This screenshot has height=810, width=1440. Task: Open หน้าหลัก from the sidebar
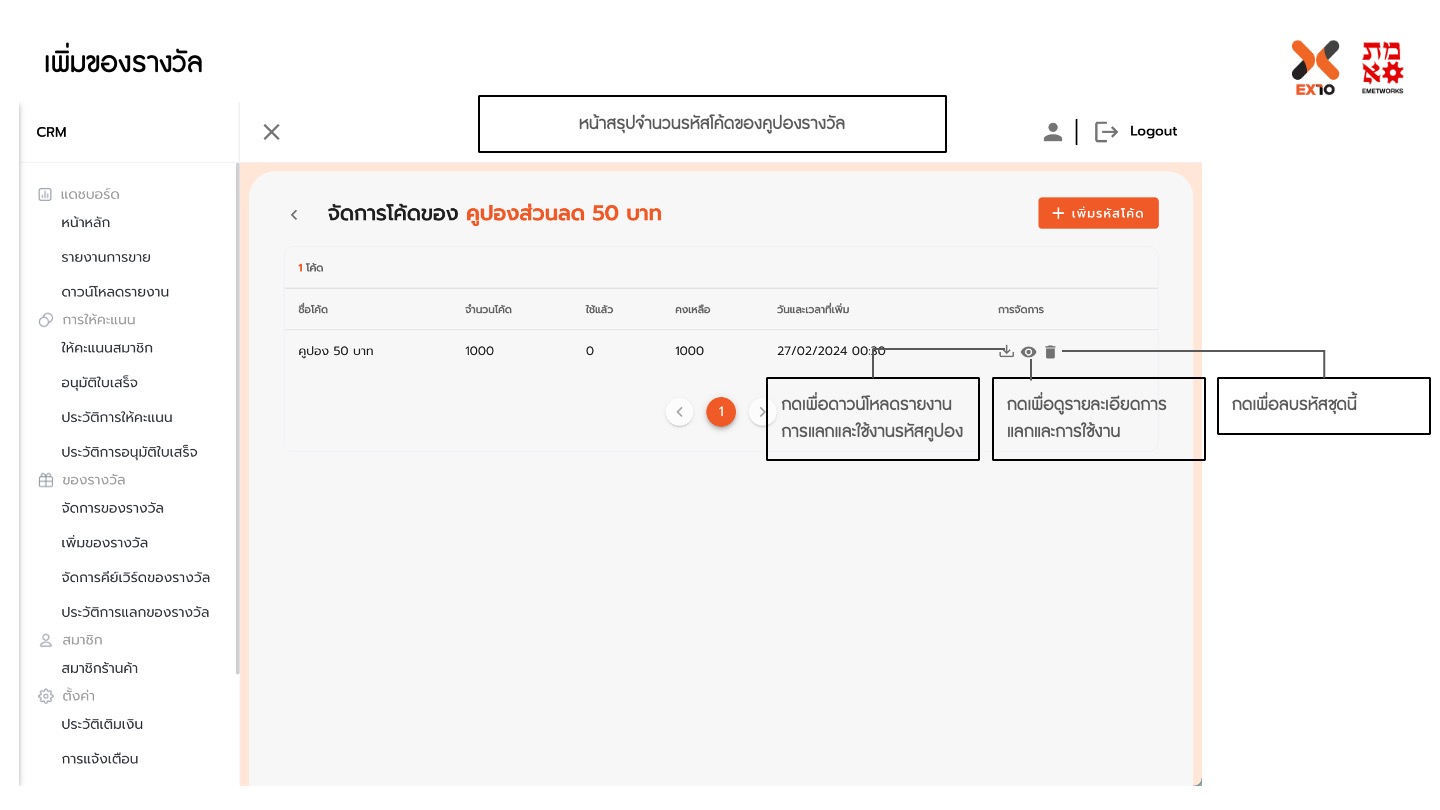[x=85, y=222]
